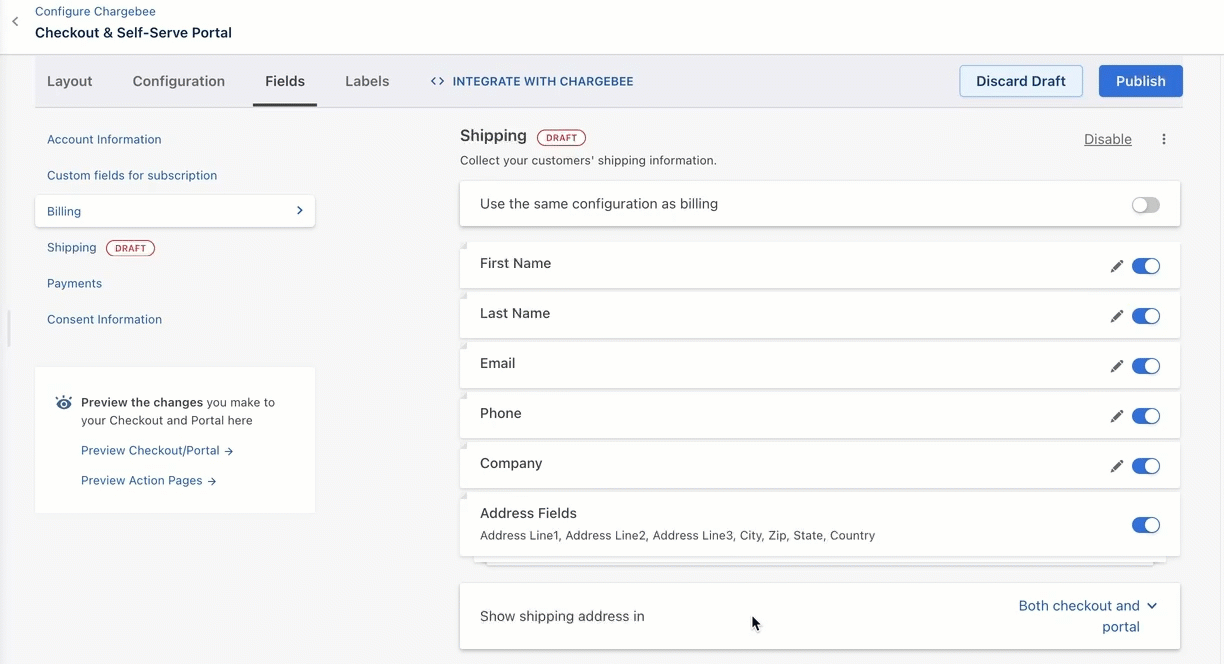Click the back arrow beside Configure Chargebee

15,22
